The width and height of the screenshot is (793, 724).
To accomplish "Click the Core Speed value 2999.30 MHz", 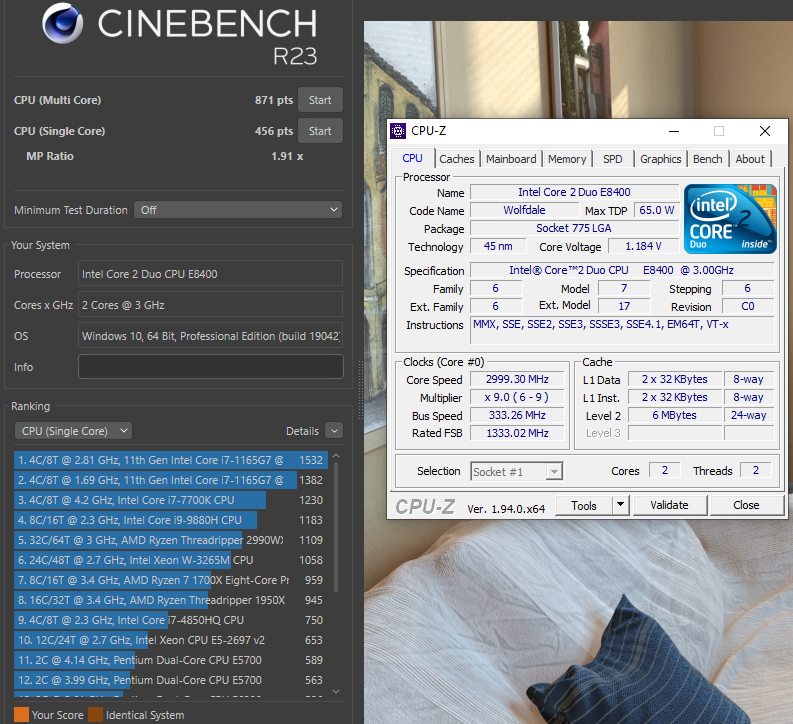I will point(517,379).
